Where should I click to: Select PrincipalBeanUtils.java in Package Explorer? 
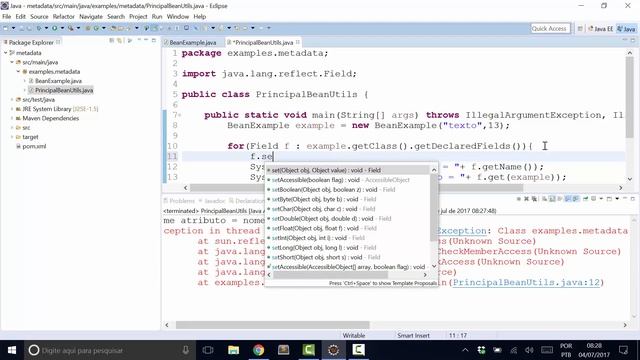tap(64, 90)
